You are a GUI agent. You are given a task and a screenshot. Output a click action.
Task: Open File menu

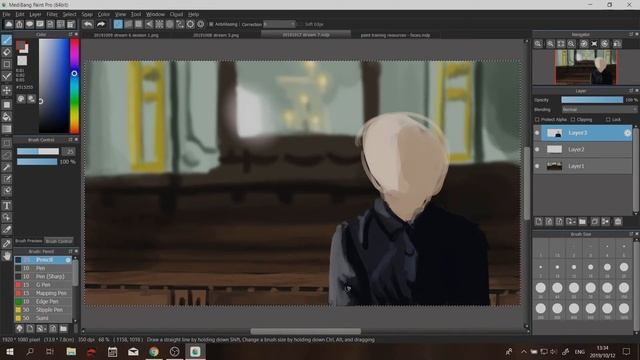coord(7,14)
